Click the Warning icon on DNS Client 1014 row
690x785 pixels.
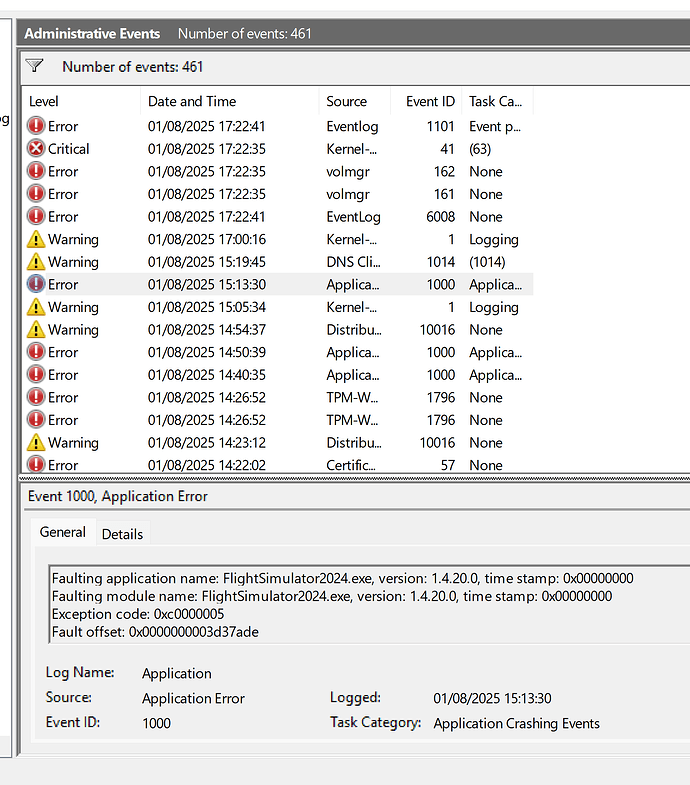tap(36, 262)
